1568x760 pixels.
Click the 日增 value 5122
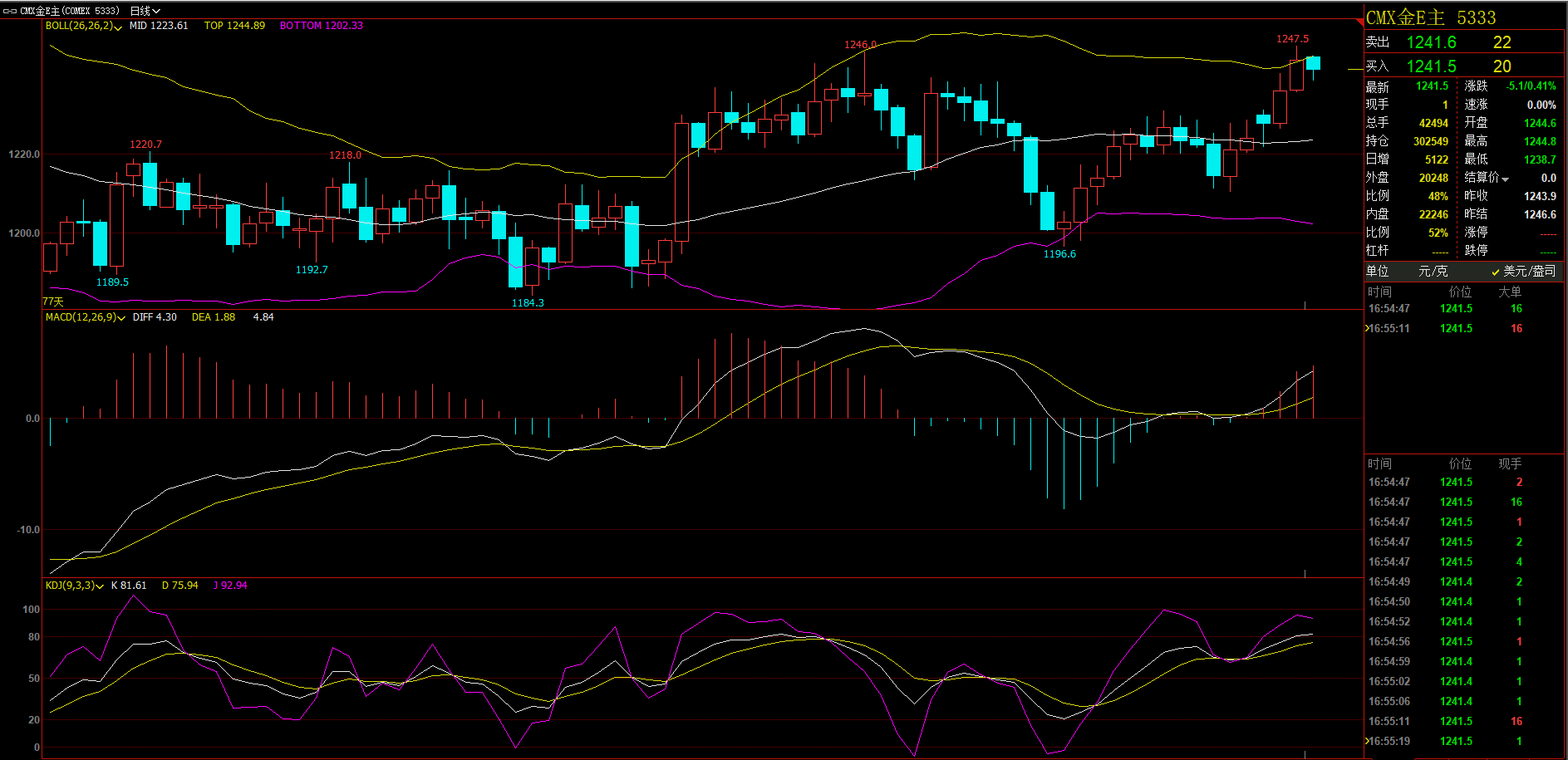[1437, 159]
